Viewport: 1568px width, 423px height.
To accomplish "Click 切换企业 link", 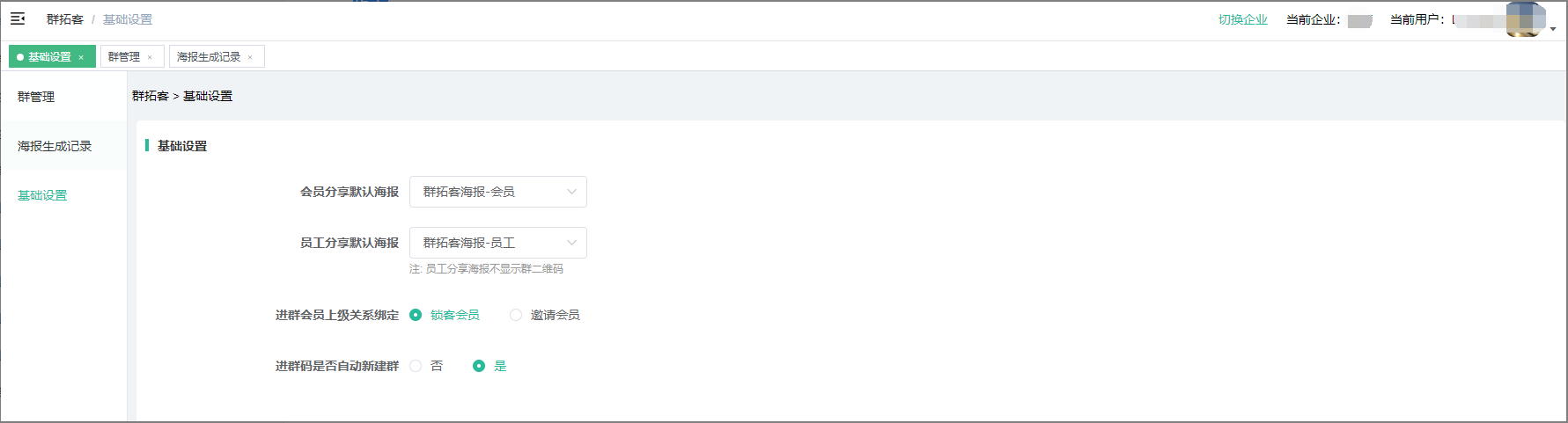I will point(1242,19).
